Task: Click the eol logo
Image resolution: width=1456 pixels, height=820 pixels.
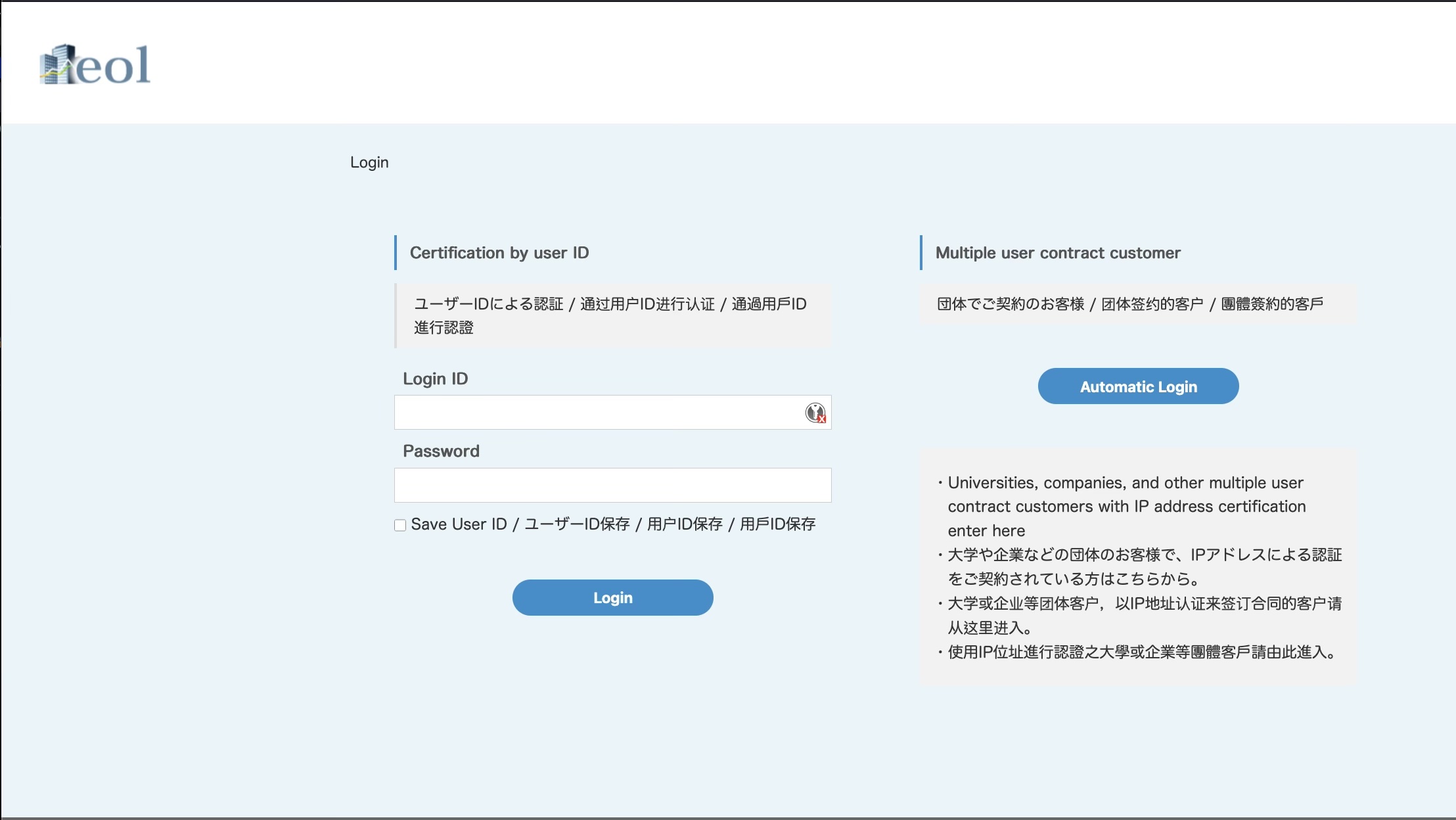Action: (95, 64)
